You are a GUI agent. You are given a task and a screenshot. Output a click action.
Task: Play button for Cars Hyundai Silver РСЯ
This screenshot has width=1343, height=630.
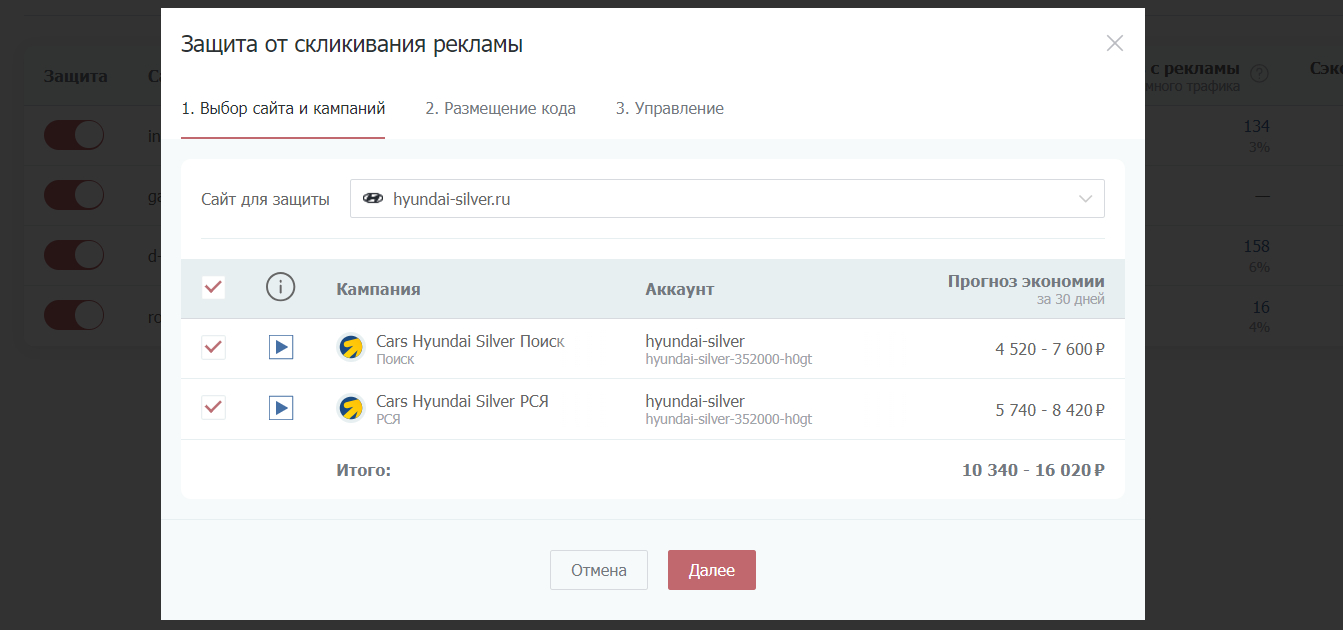[281, 408]
